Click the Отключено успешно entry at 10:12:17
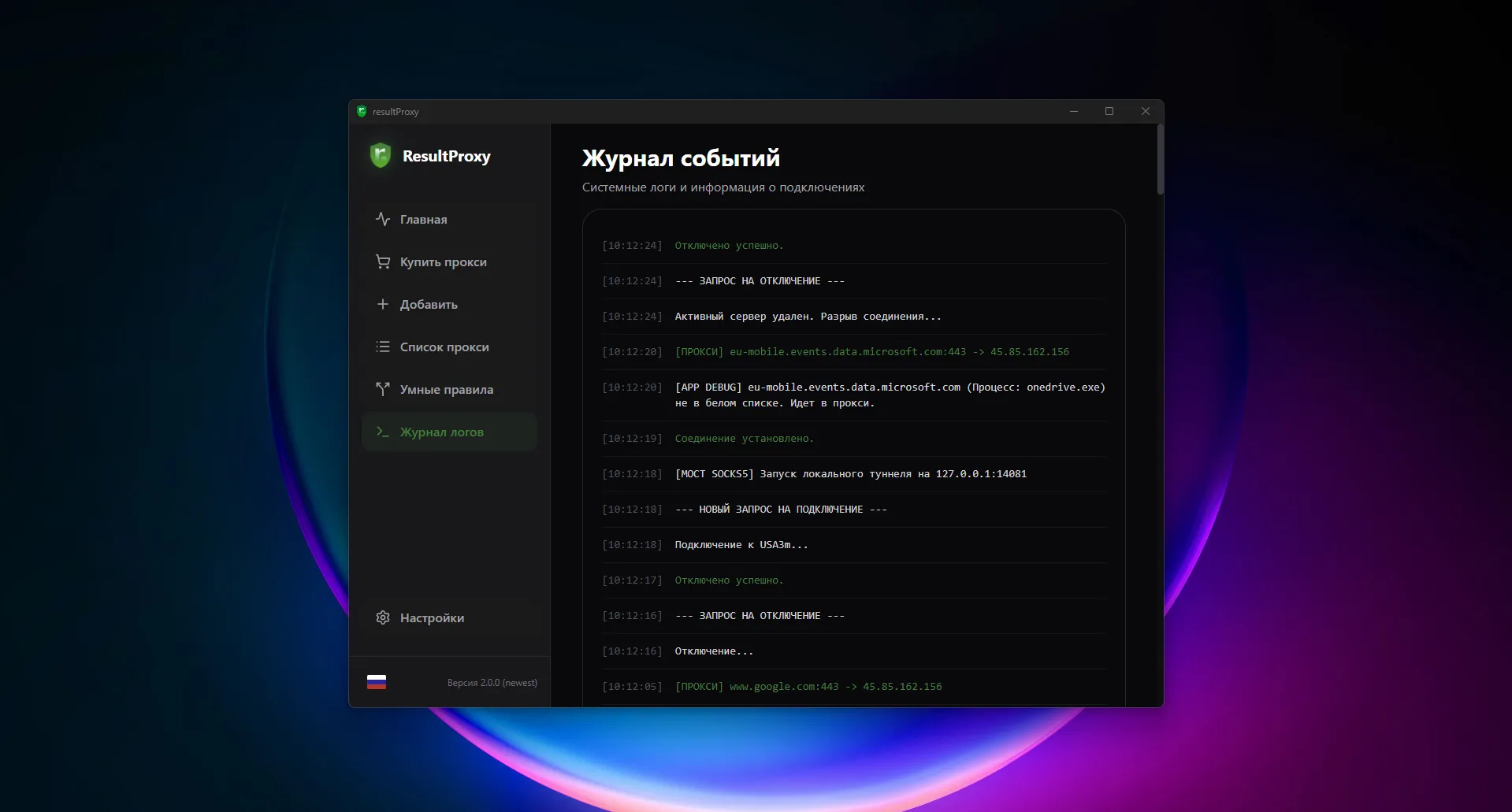 [x=854, y=580]
